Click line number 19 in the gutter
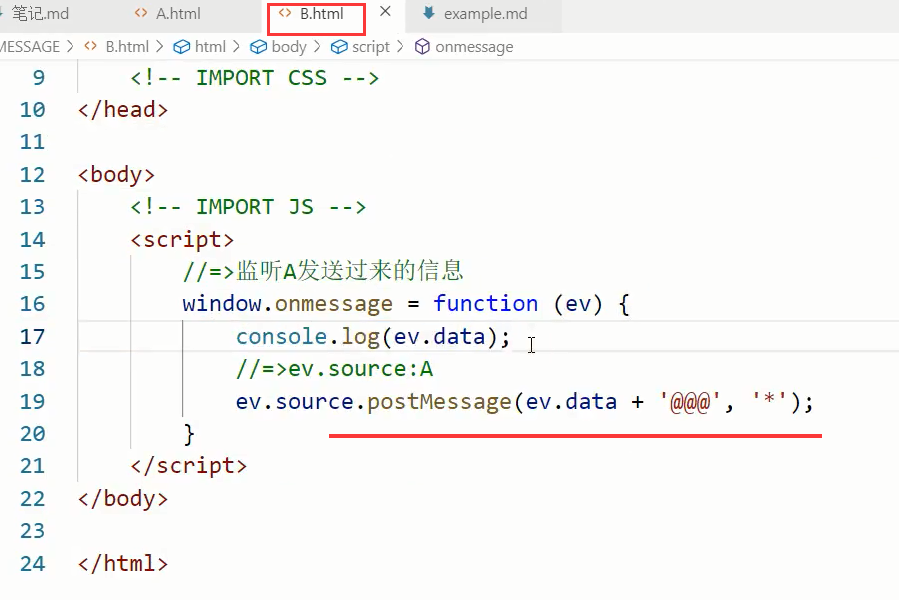This screenshot has width=899, height=600. 32,401
